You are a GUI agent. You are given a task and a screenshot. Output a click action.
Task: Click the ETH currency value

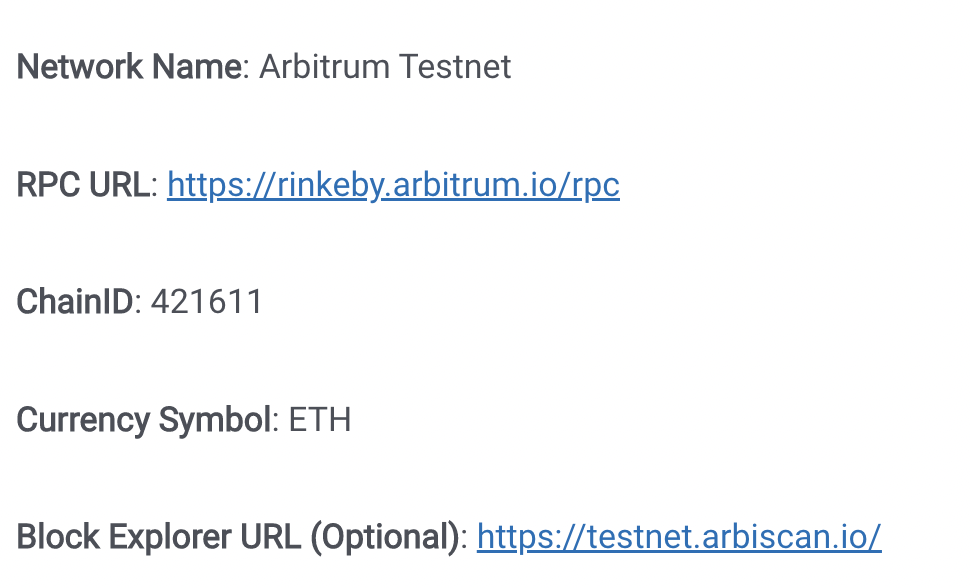coord(320,420)
